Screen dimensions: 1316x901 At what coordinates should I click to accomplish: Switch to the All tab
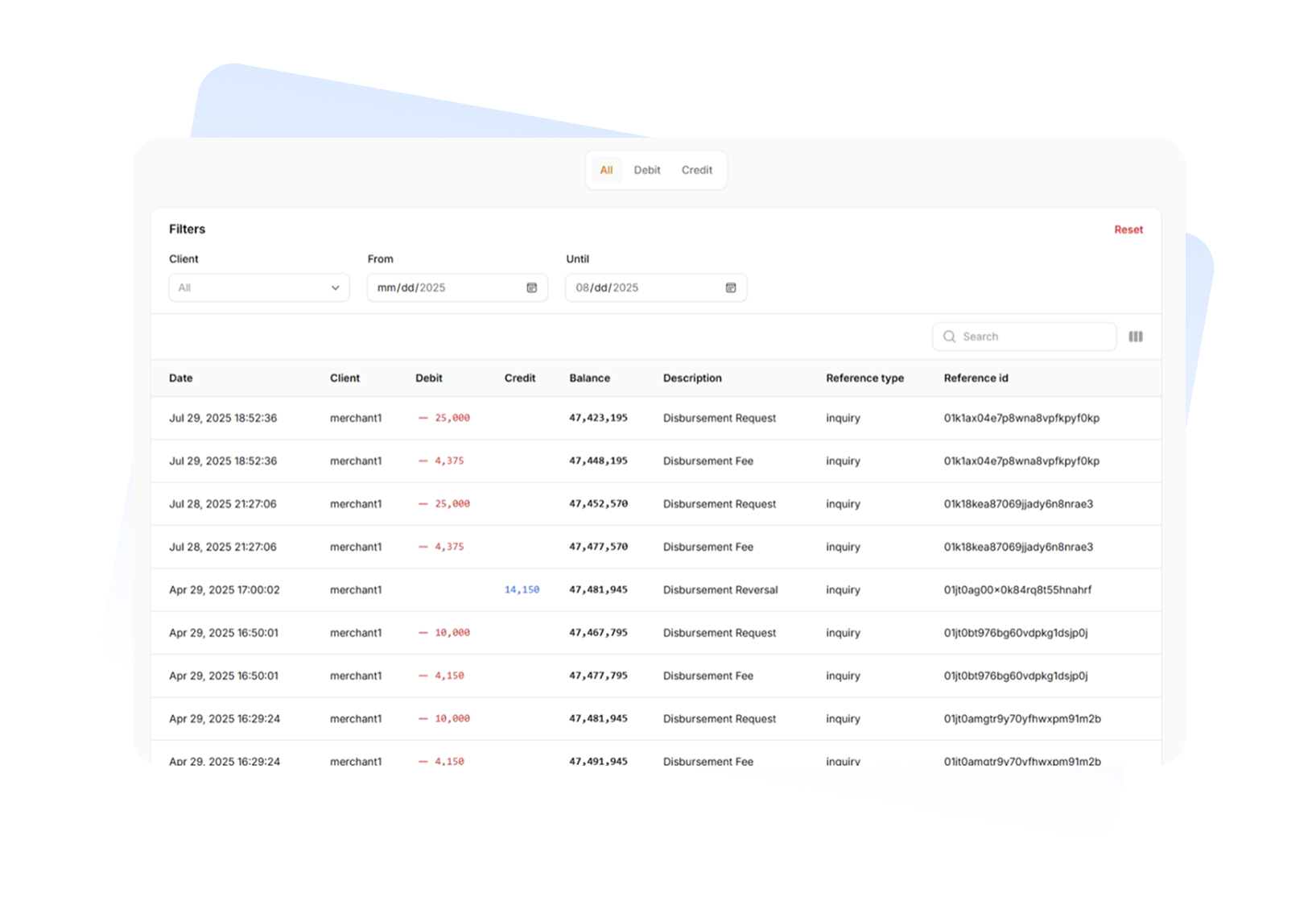tap(606, 170)
